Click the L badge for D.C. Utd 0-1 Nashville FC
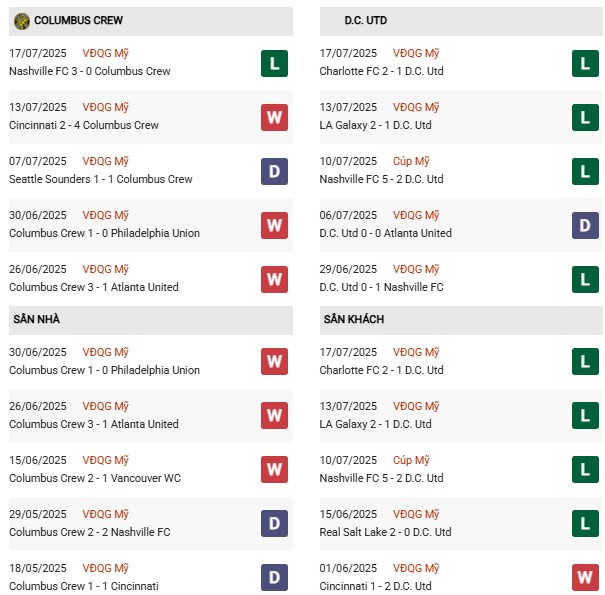 point(585,279)
